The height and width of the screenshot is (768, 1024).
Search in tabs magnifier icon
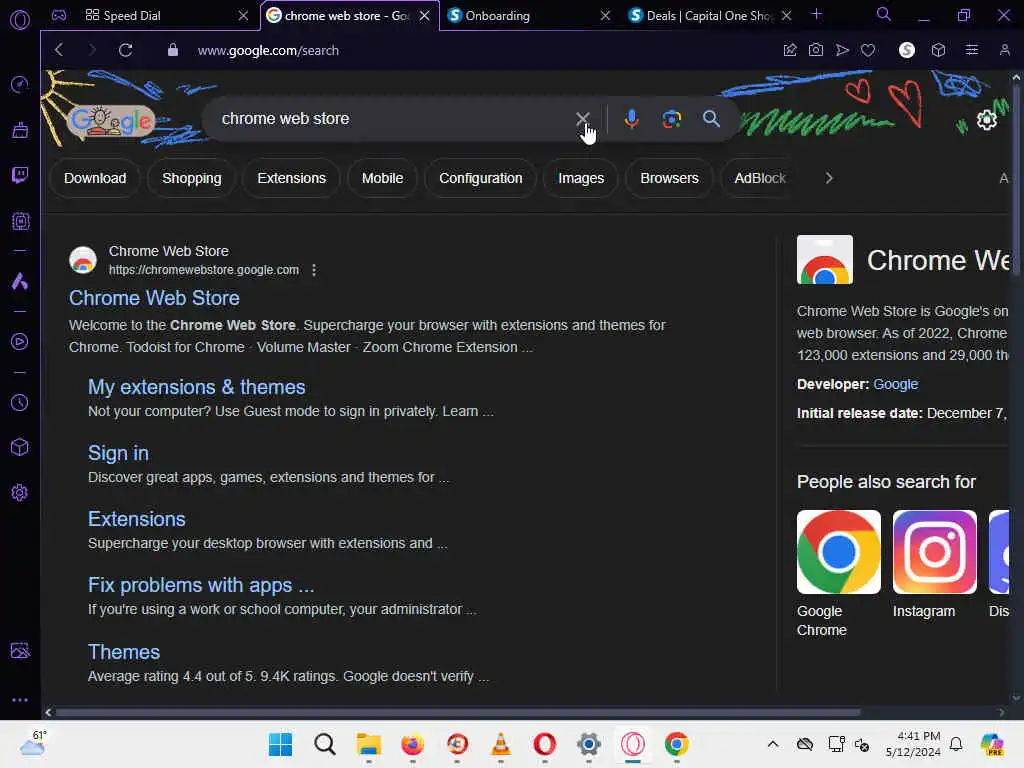883,14
